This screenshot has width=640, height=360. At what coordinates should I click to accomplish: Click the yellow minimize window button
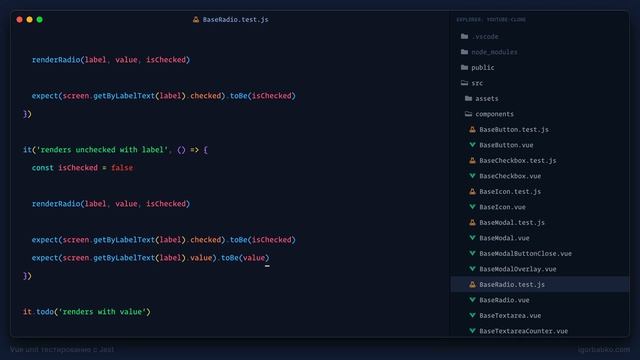click(x=29, y=19)
